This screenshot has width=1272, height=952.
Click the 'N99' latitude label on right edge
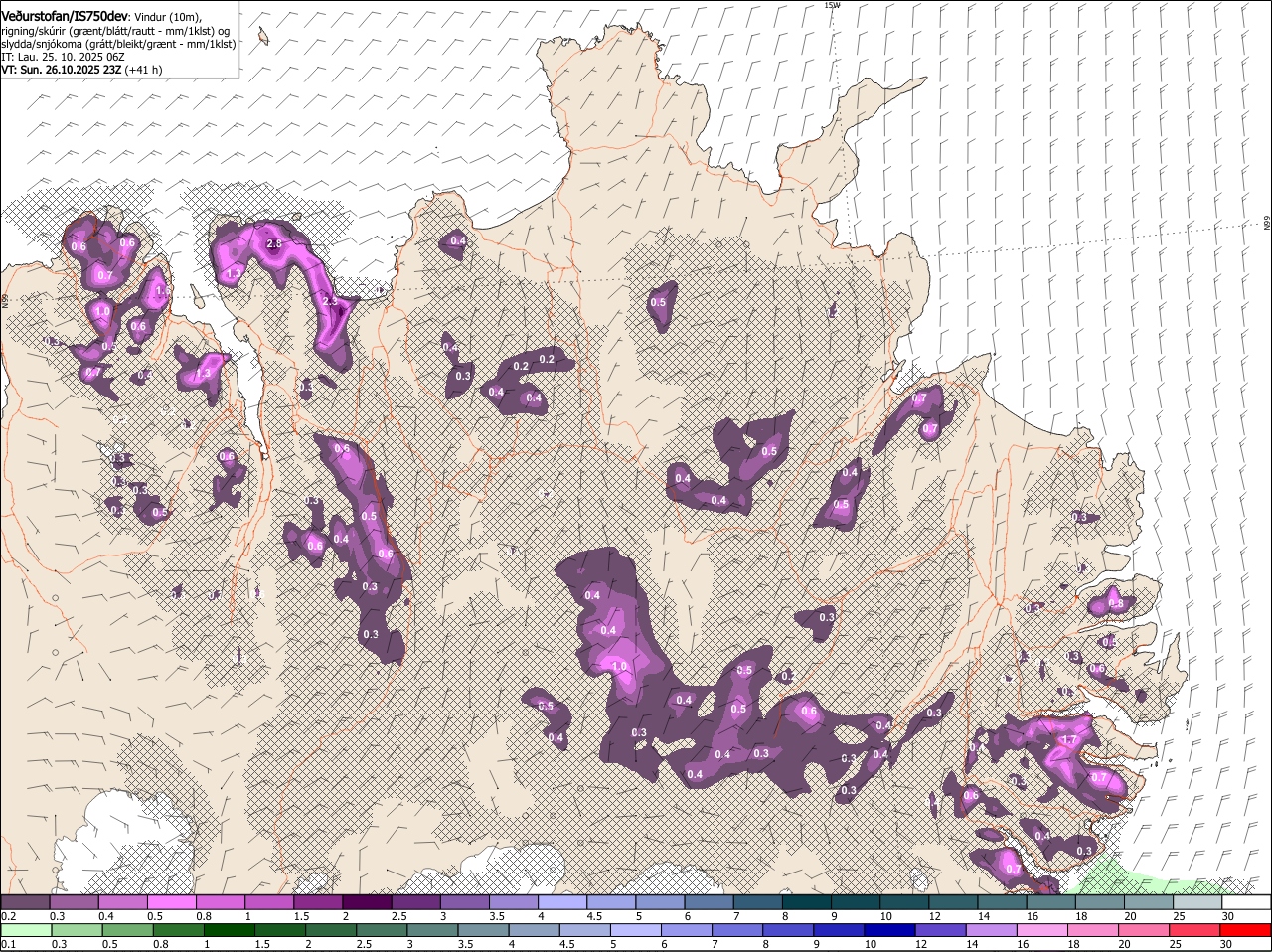tap(1267, 224)
